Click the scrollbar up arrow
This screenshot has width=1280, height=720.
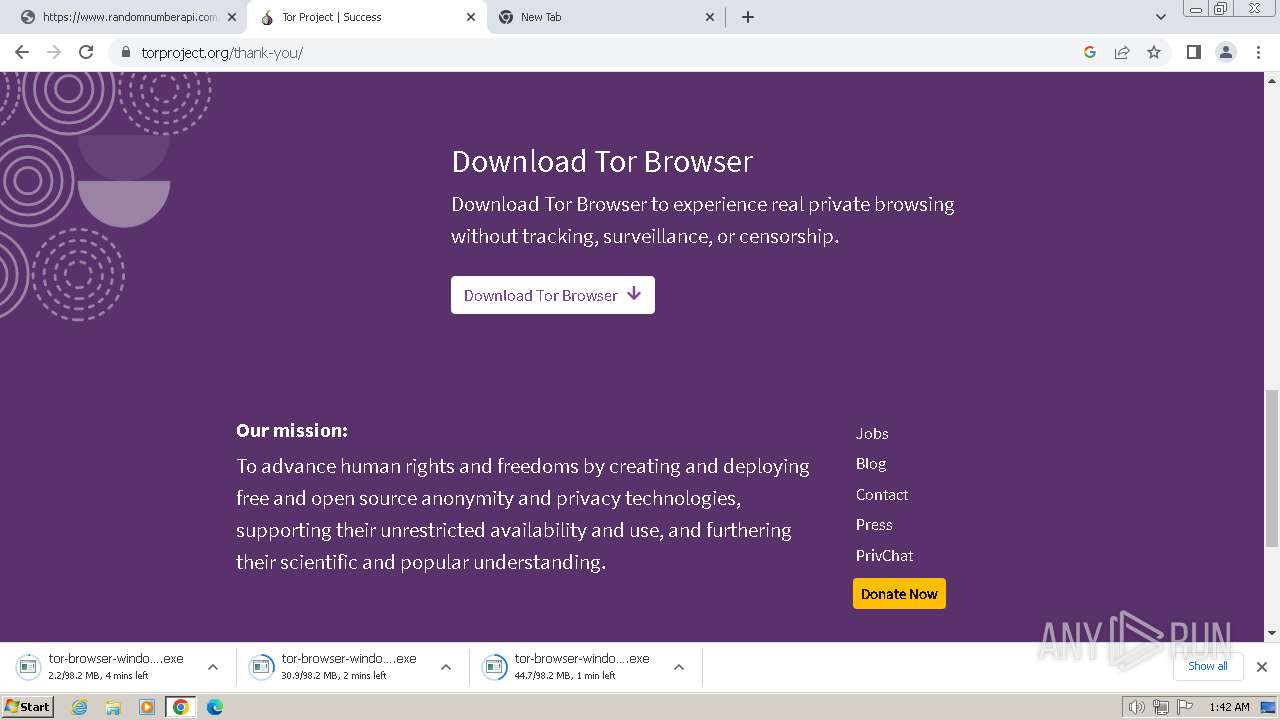(1272, 79)
